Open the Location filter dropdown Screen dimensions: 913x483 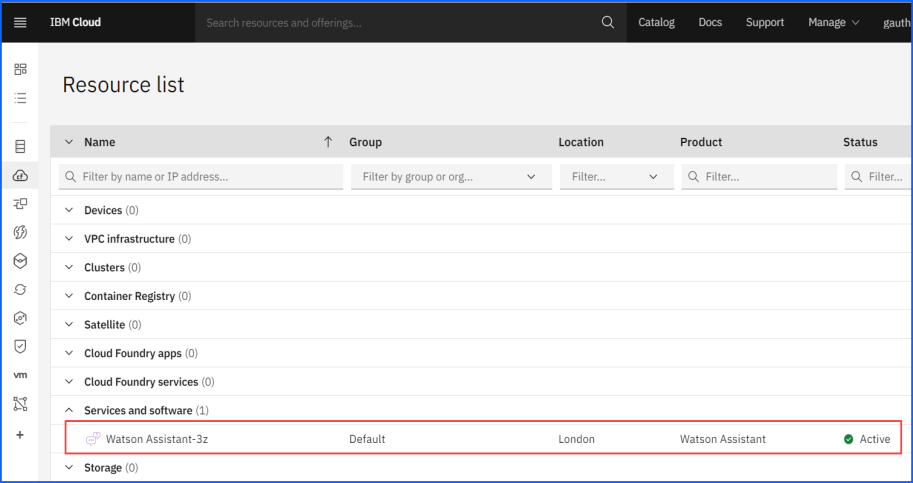tap(615, 177)
